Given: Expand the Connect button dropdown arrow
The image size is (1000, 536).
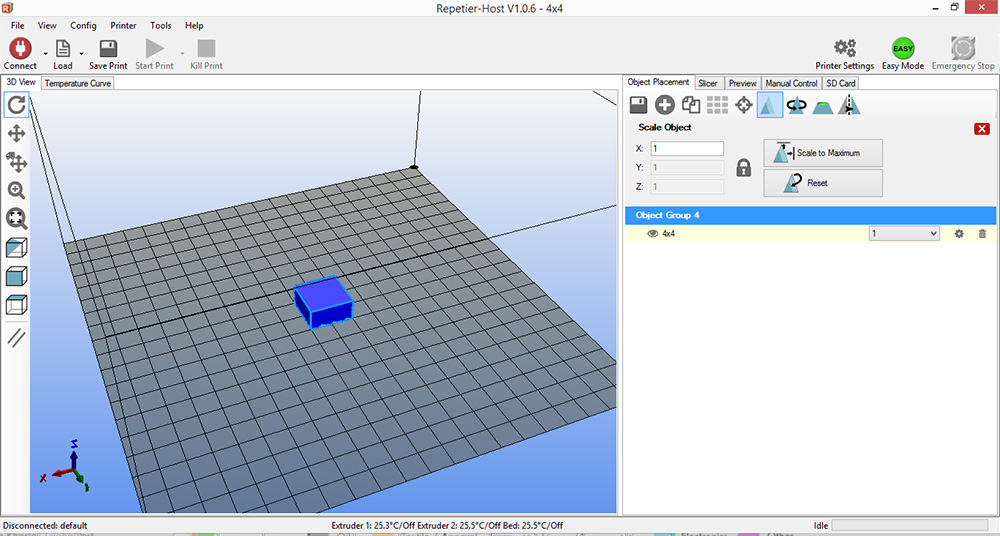Looking at the screenshot, I should pyautogui.click(x=45, y=52).
